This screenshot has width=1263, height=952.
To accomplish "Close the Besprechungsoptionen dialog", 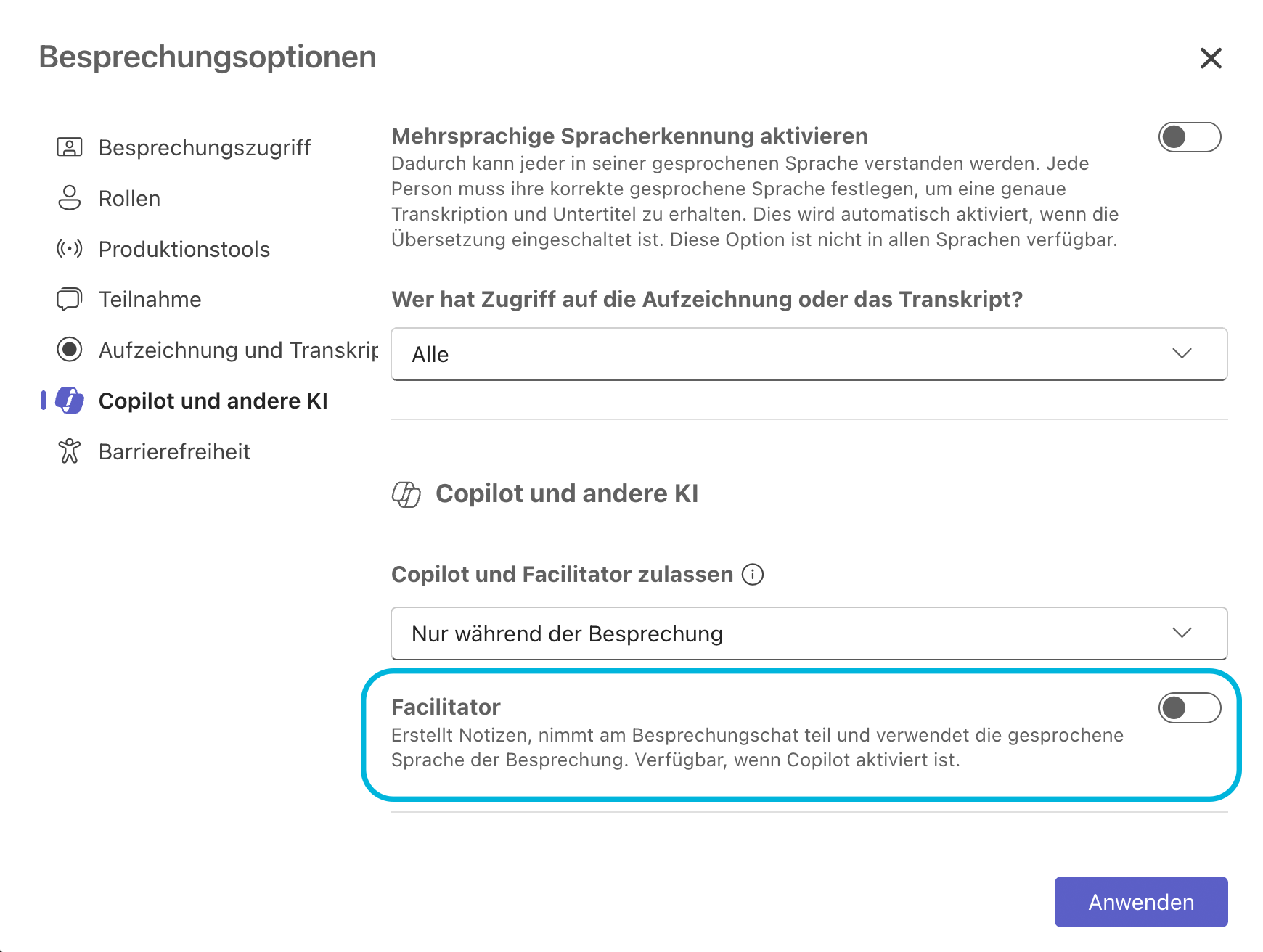I will (1211, 58).
